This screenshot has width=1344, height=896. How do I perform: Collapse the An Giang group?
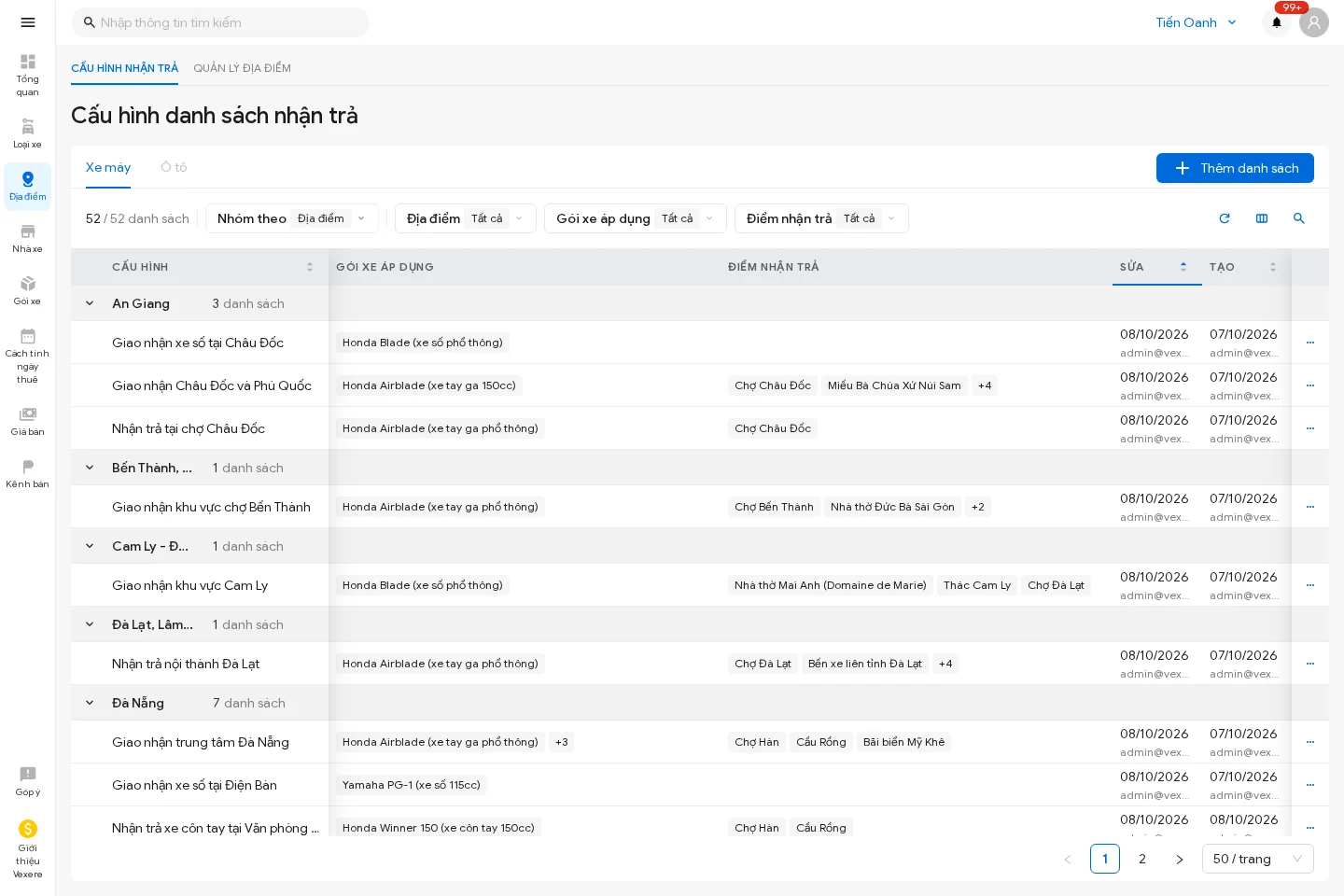pyautogui.click(x=90, y=303)
